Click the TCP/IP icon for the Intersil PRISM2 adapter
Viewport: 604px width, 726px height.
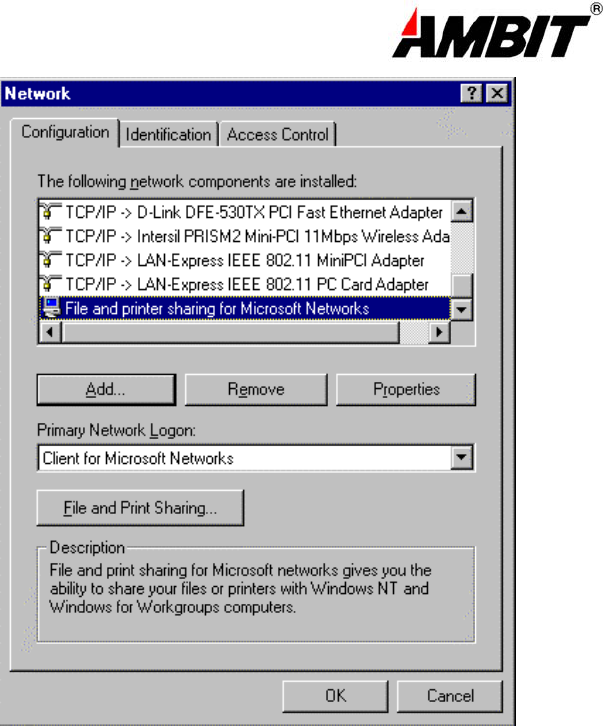pyautogui.click(x=50, y=236)
